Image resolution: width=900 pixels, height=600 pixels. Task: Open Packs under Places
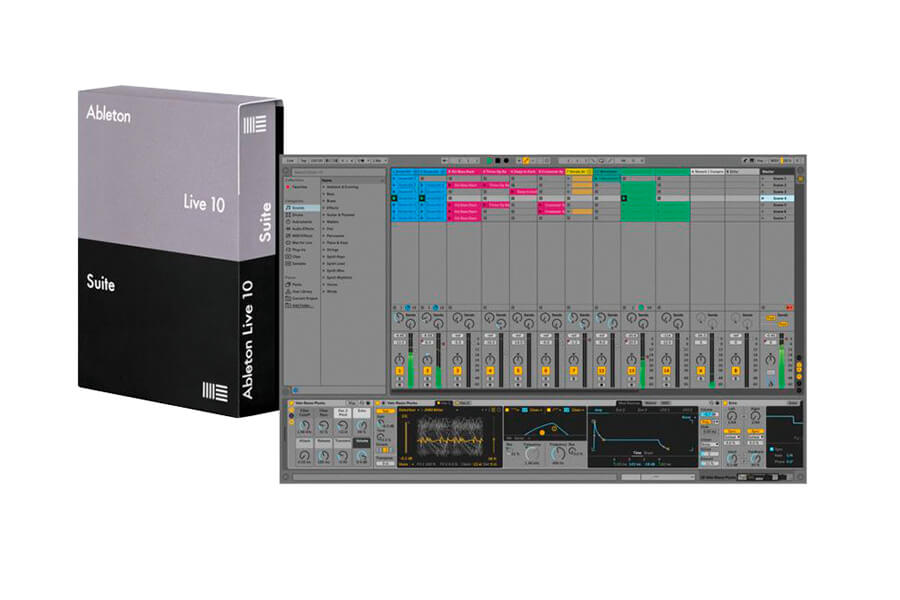pos(301,284)
